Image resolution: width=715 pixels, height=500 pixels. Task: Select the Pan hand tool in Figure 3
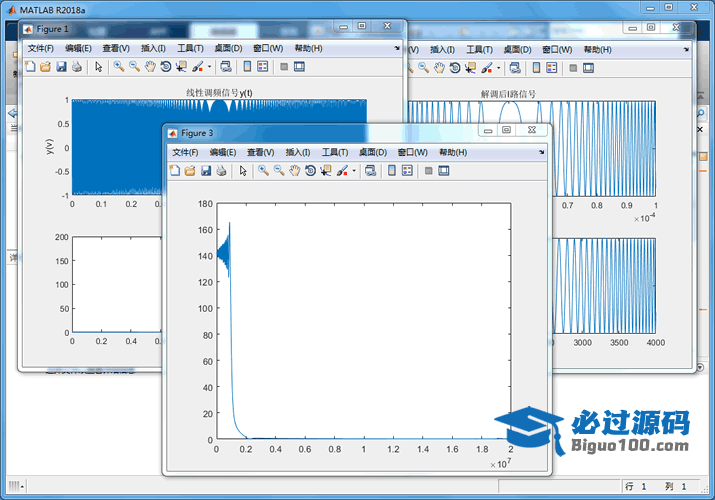click(x=294, y=171)
